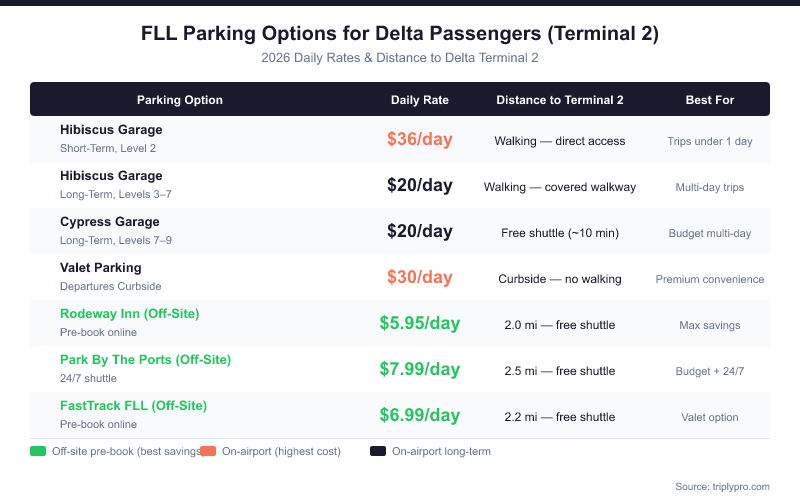The height and width of the screenshot is (500, 800).
Task: Click the $36/day Hibiscus short-term rate
Action: (x=420, y=139)
